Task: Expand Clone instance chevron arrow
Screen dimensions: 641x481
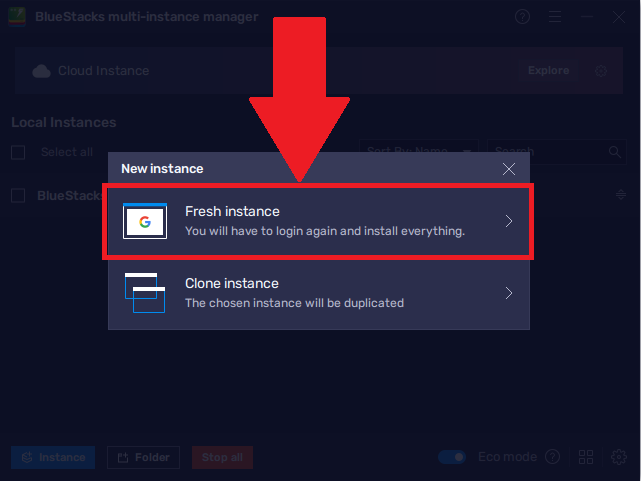Action: (x=509, y=293)
